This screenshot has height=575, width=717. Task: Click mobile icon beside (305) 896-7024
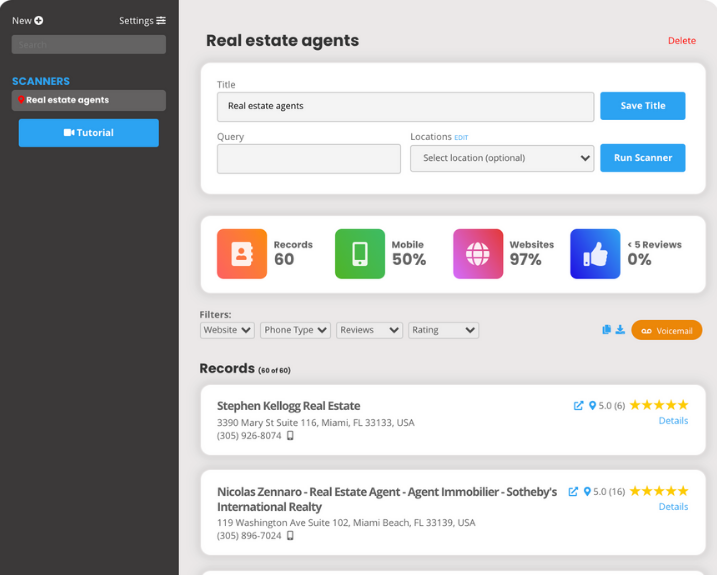[x=290, y=536]
